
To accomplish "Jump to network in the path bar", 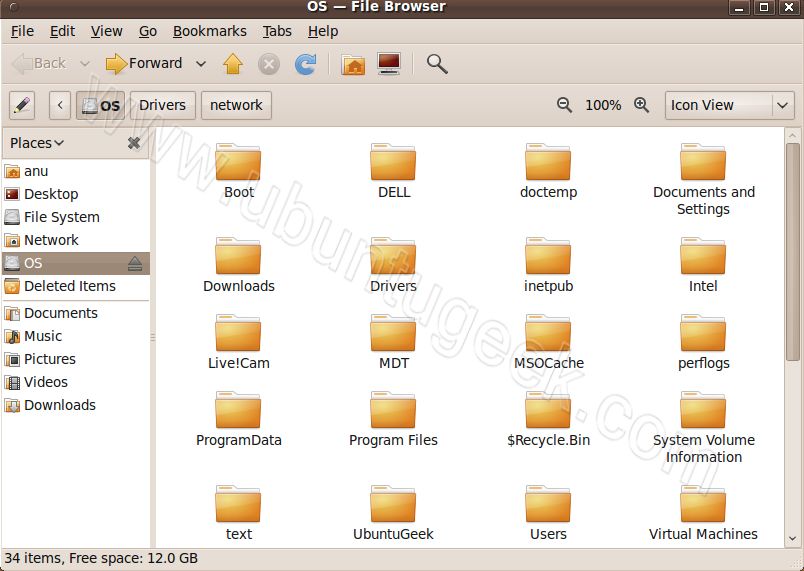I will tap(236, 106).
